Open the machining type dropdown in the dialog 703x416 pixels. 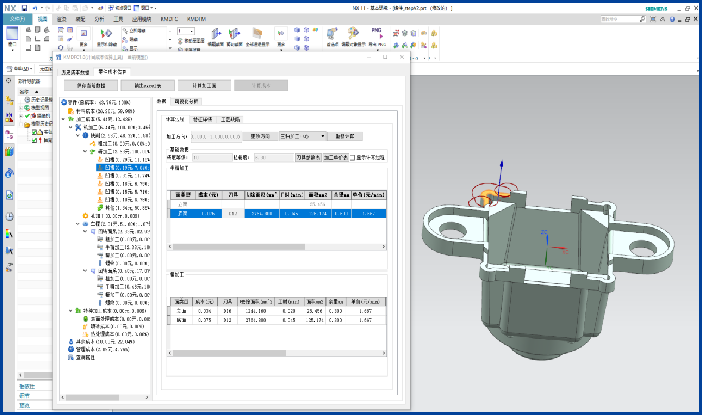[x=301, y=136]
